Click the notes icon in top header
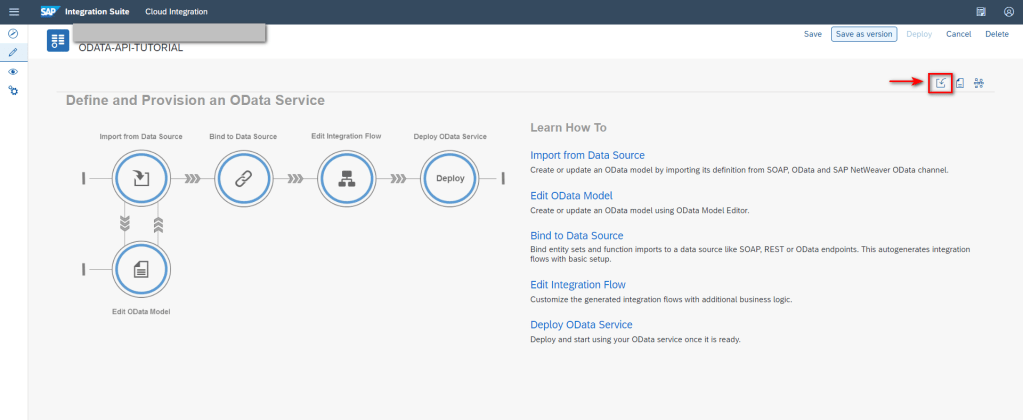Screen dimensions: 1023x420 click(x=981, y=11)
